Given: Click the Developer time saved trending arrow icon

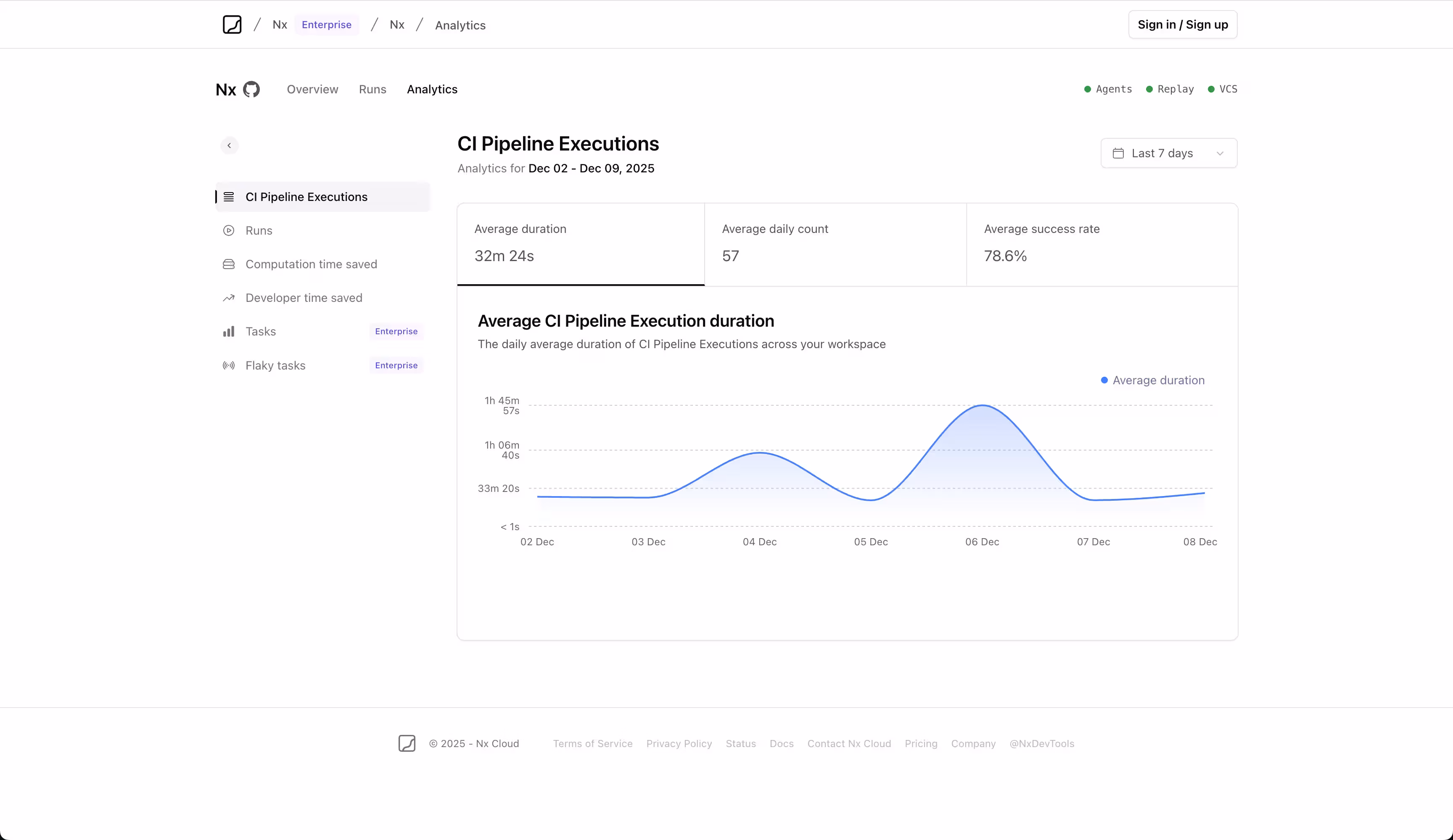Looking at the screenshot, I should 229,298.
